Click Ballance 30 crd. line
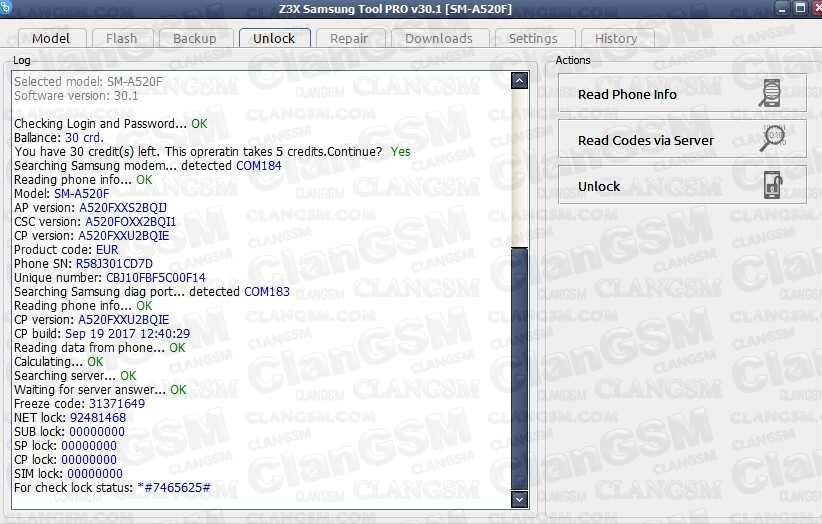The width and height of the screenshot is (822, 524). (x=59, y=137)
